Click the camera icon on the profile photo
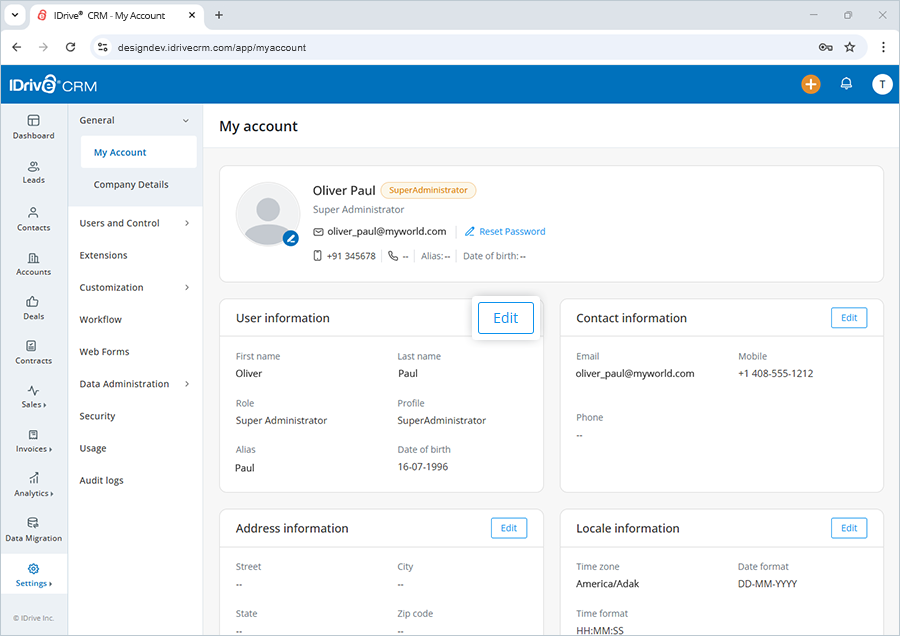 click(292, 239)
